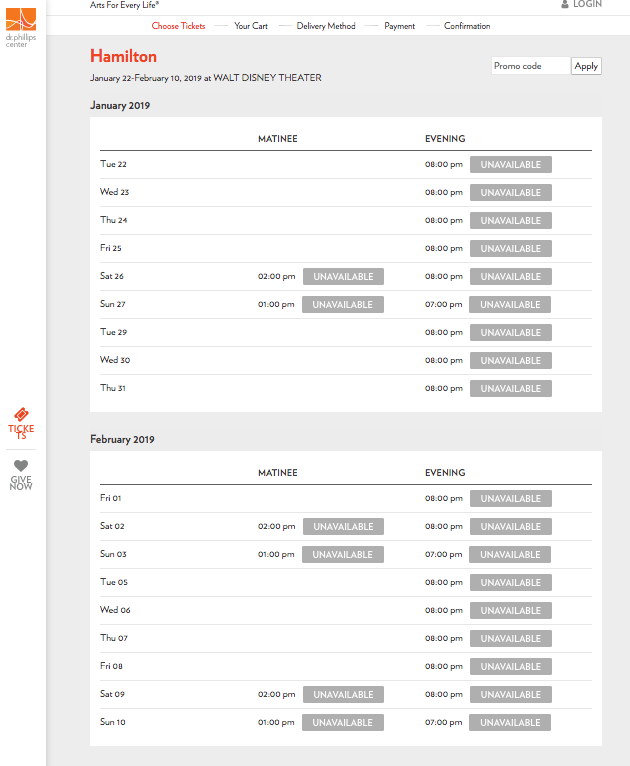This screenshot has width=630, height=766.
Task: Go to the Payment step
Action: point(399,26)
